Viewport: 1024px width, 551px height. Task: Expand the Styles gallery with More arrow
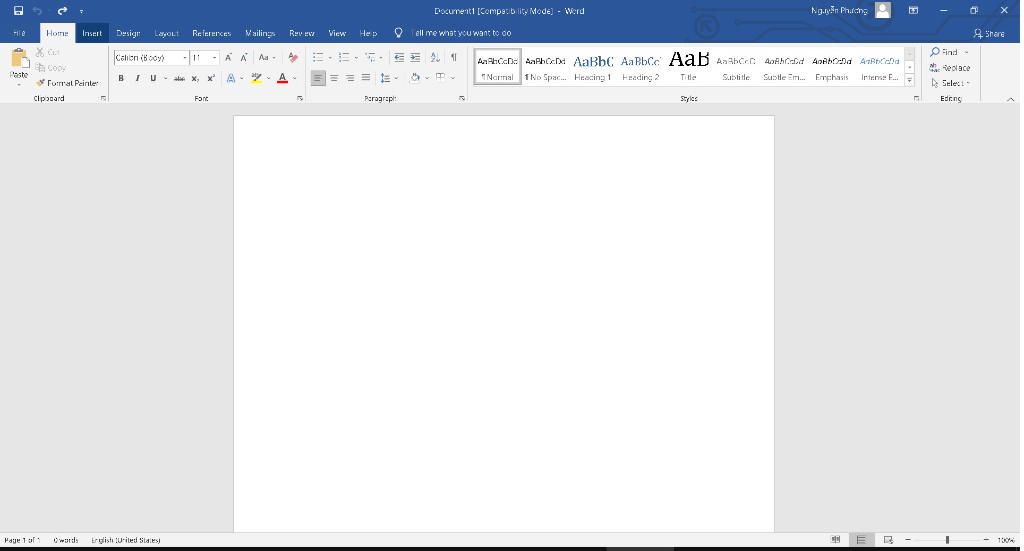[x=909, y=81]
